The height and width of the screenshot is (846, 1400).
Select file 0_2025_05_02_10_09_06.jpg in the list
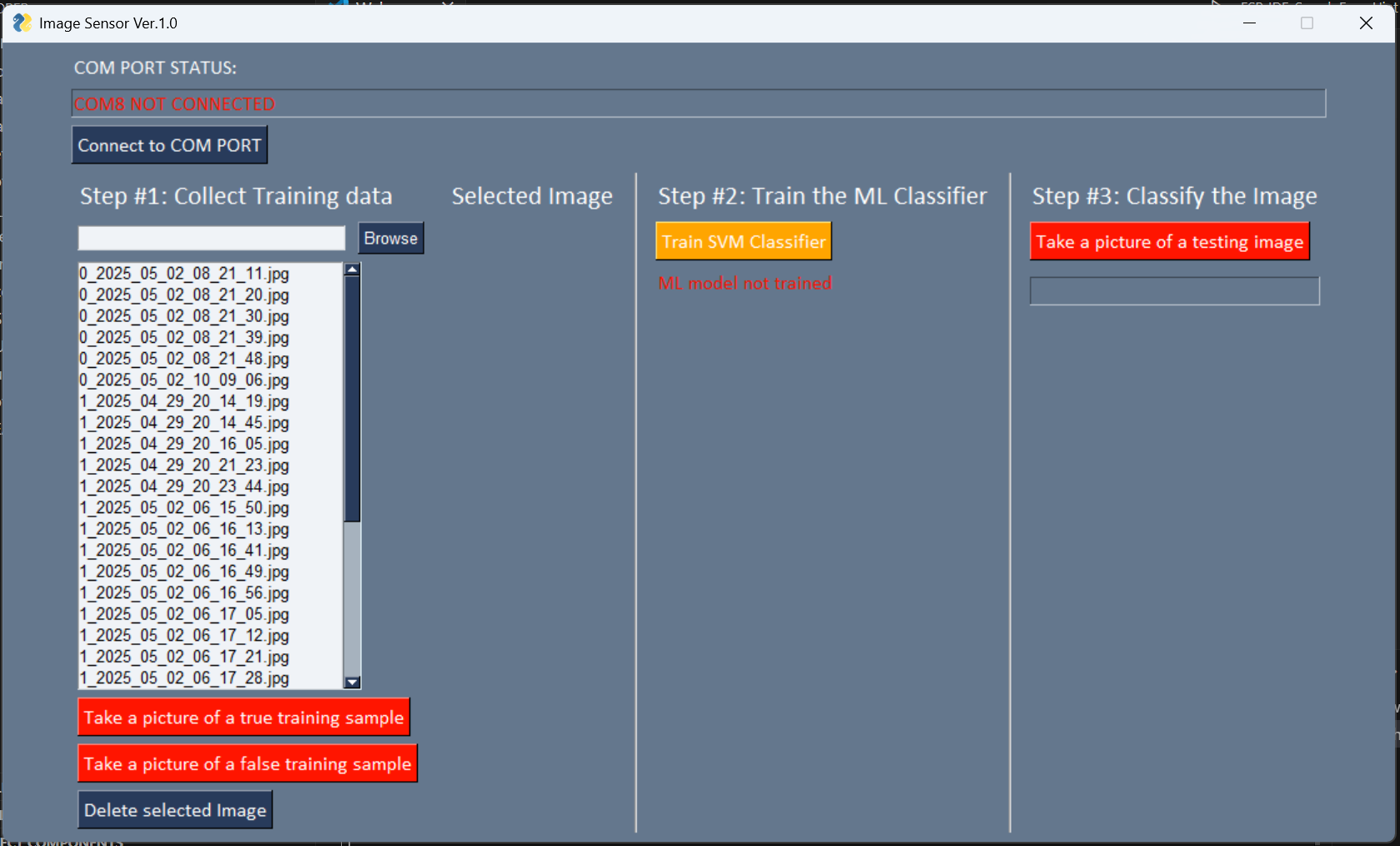[183, 380]
